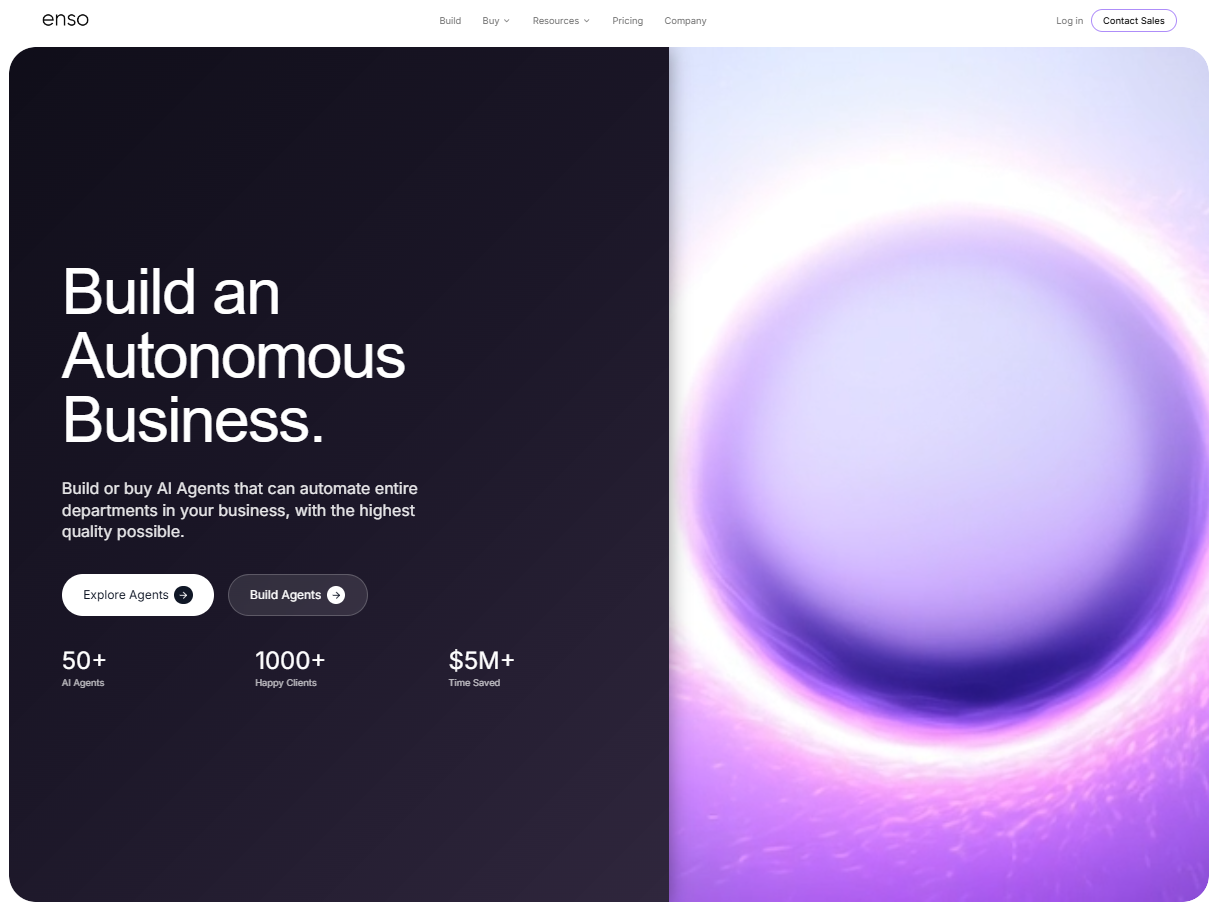
Task: Click the Contact Sales button
Action: point(1134,21)
